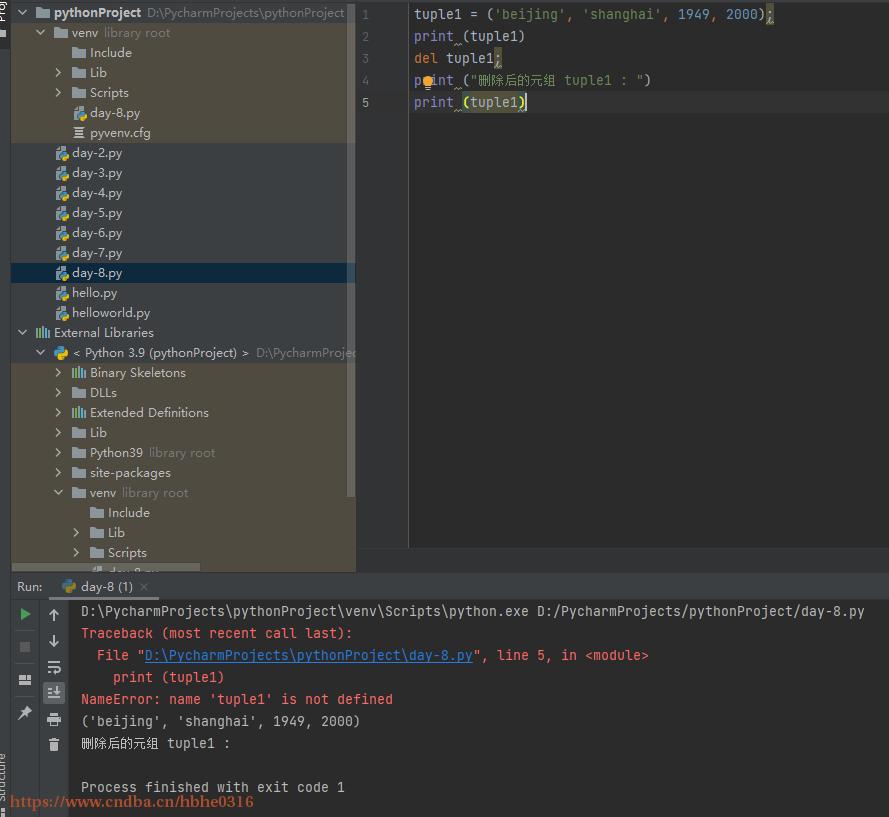
Task: Open the day-8.py traceback file link
Action: coord(308,655)
